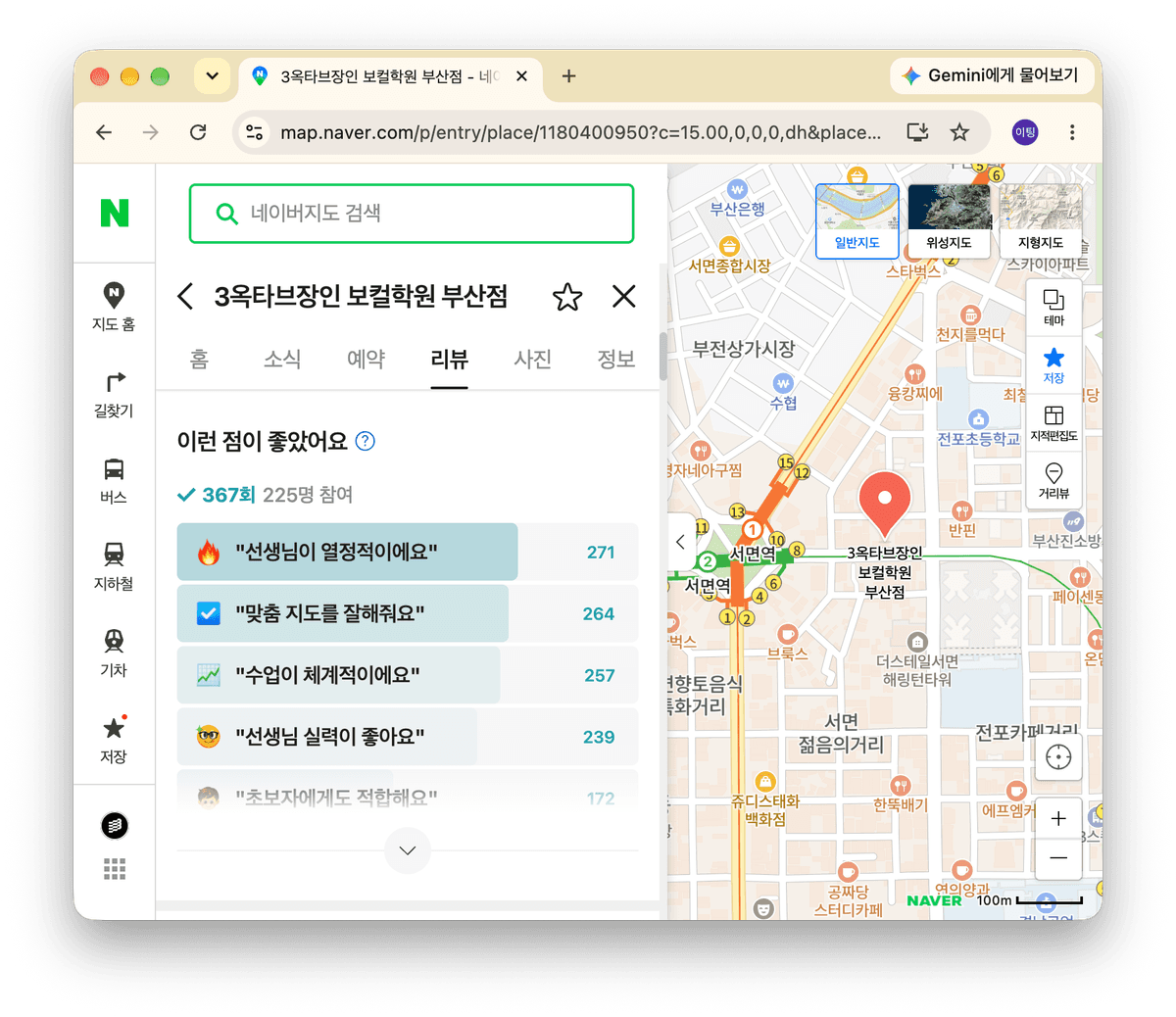Click the red place pin on map
Image resolution: width=1176 pixels, height=1017 pixels.
click(x=884, y=503)
